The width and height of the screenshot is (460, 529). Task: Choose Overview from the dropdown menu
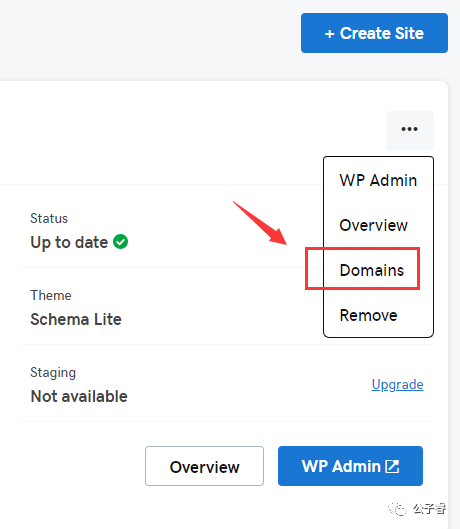click(x=373, y=225)
